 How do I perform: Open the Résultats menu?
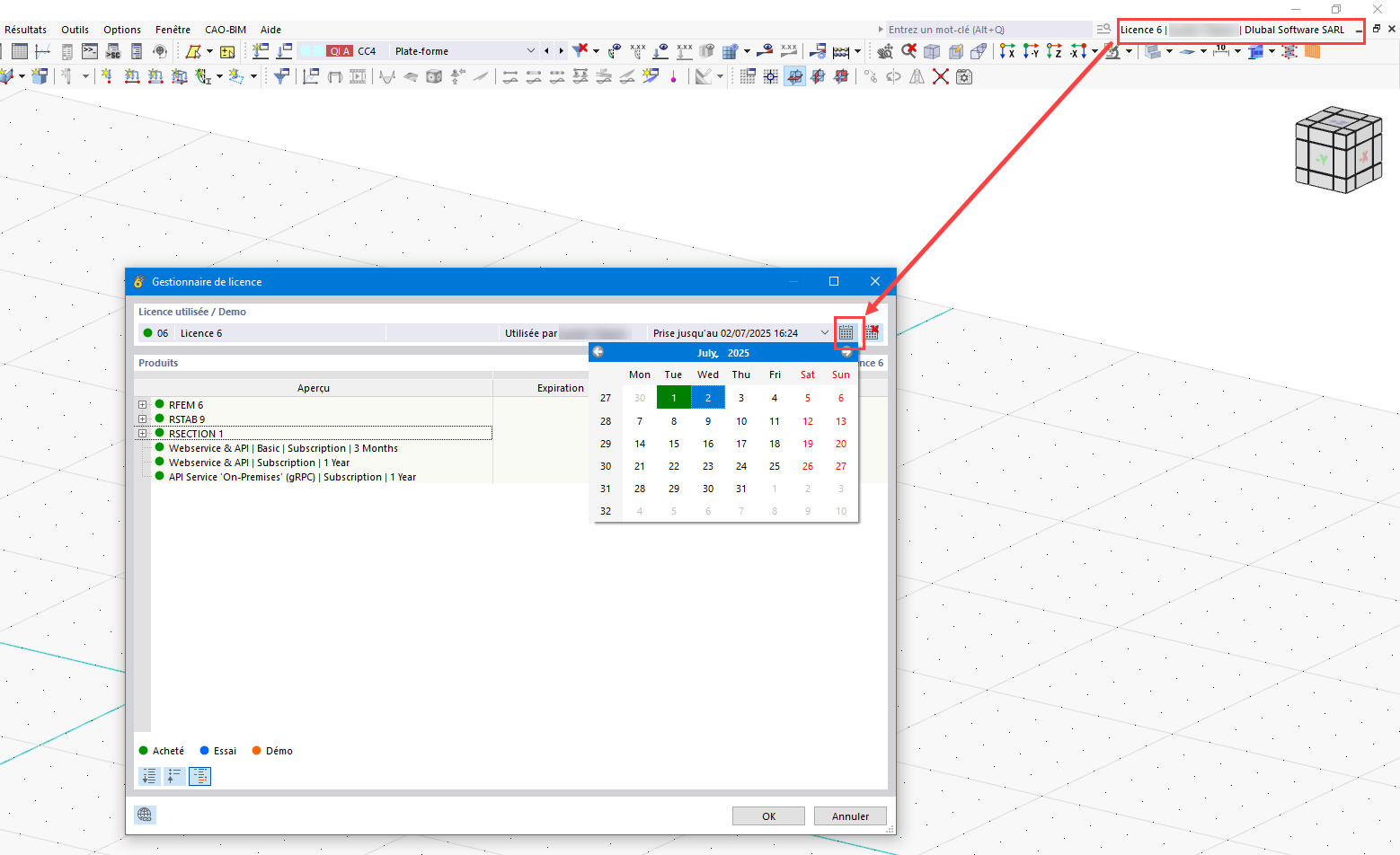[x=25, y=30]
